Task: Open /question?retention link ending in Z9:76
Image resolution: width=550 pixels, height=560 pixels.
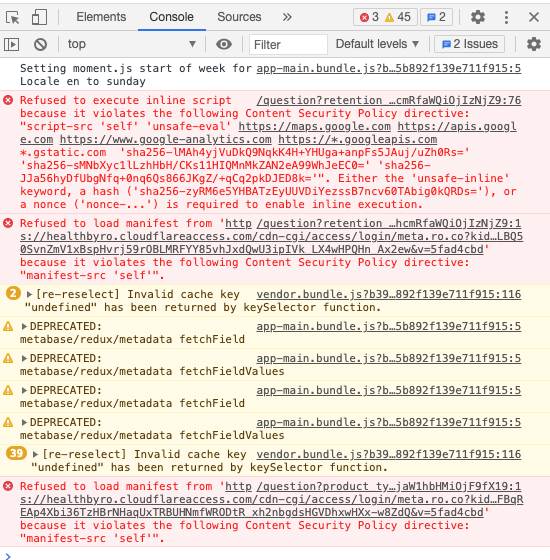Action: (389, 100)
